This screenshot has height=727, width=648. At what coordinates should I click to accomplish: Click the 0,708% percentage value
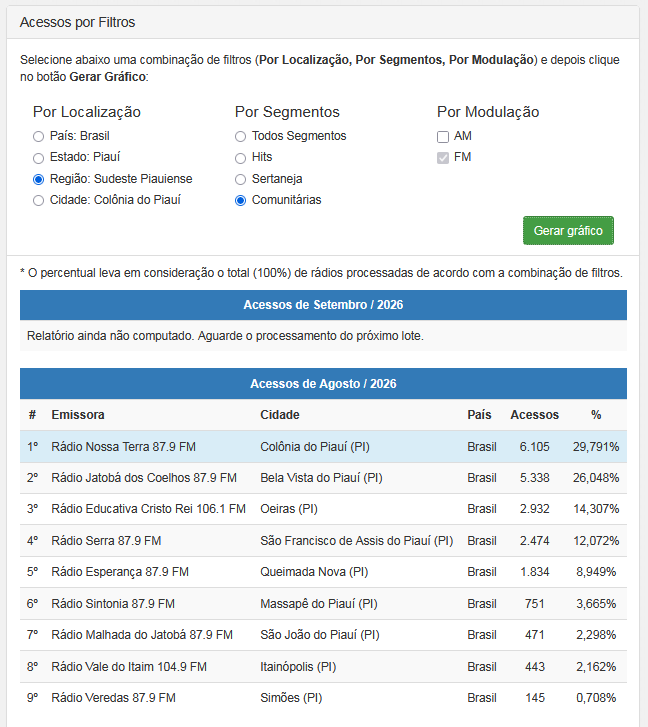coord(596,698)
